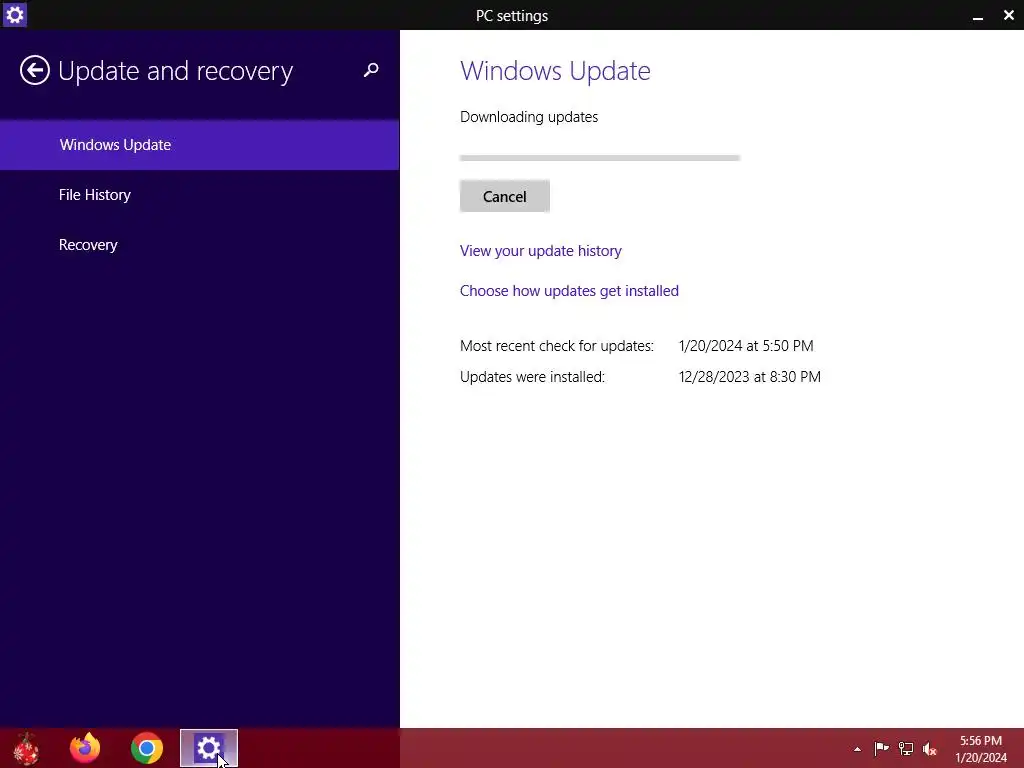Cancel the updates download

pos(505,196)
